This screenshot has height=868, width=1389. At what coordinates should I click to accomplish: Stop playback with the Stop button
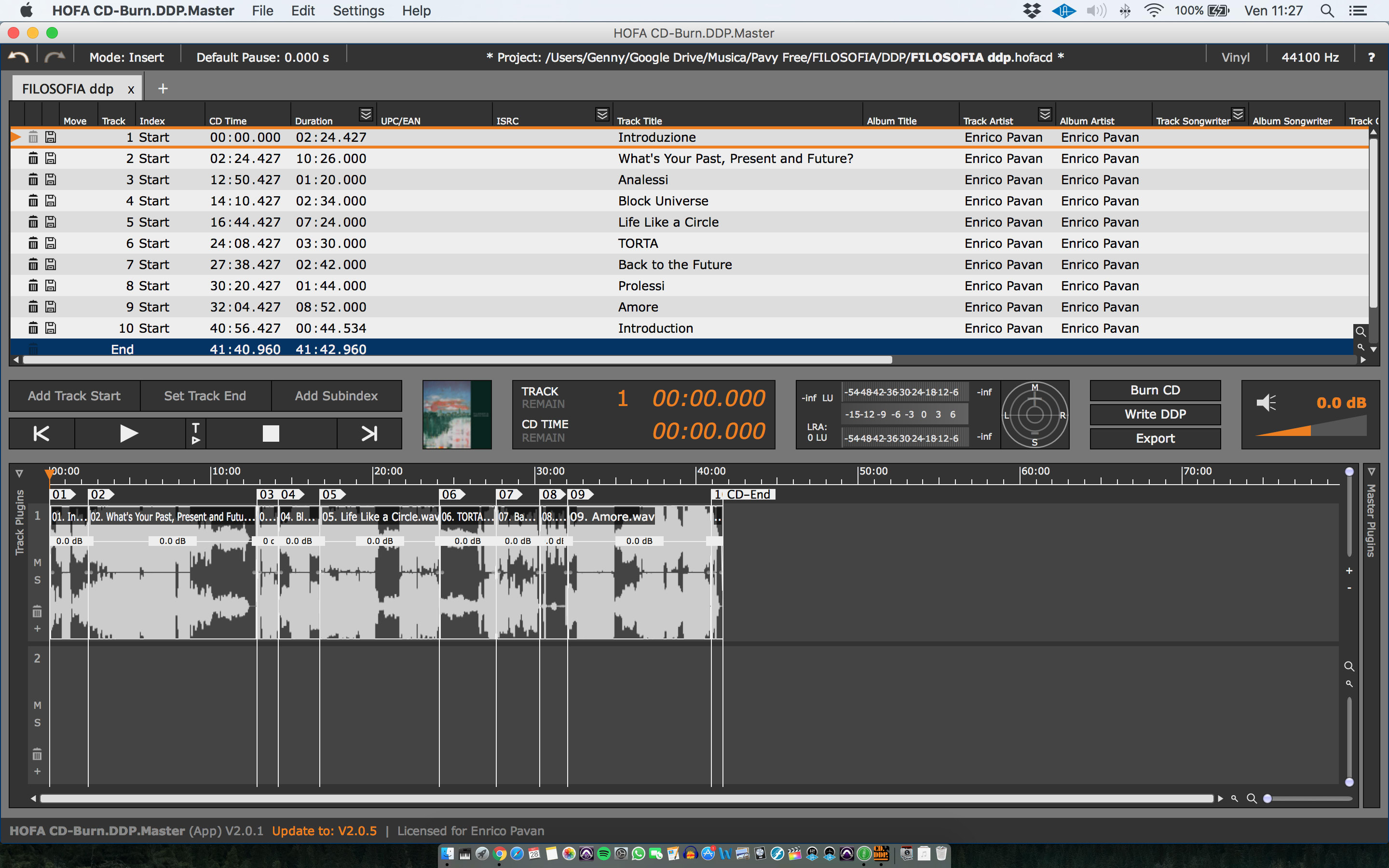pos(271,434)
